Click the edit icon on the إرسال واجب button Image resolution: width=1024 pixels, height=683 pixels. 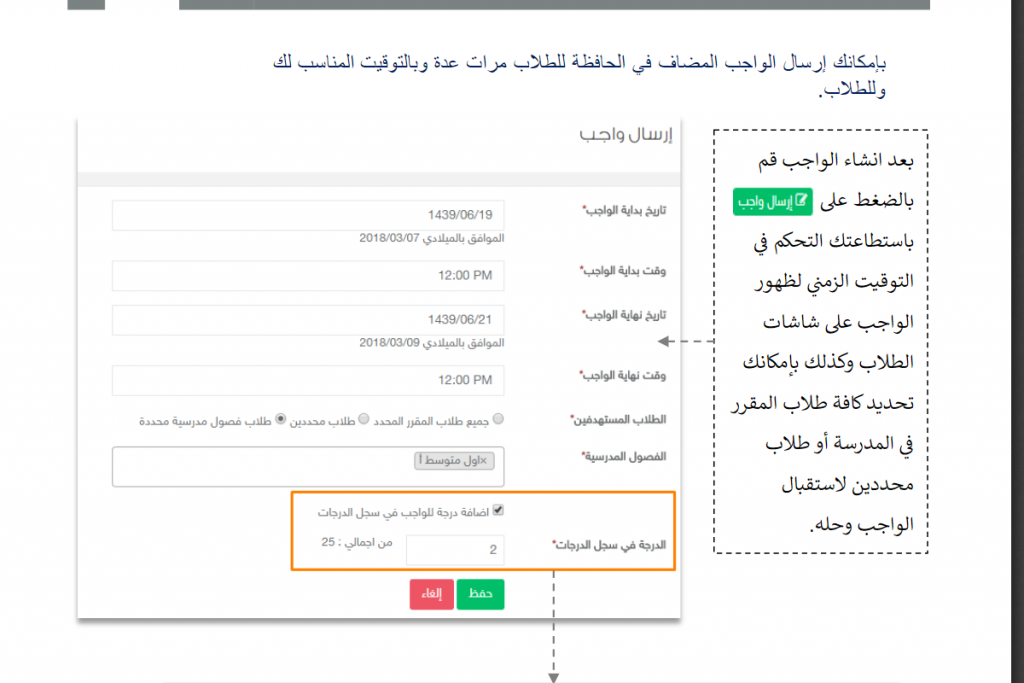801,201
